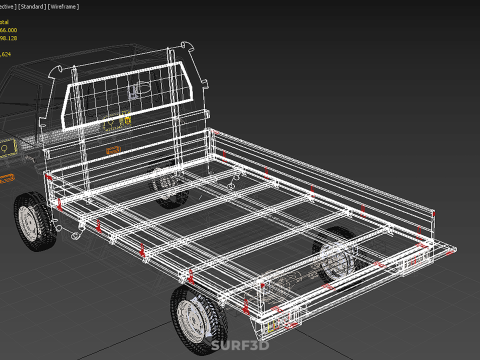Open the [Standard] viewport shading menu
Image resolution: width=480 pixels, height=360 pixels.
click(32, 7)
